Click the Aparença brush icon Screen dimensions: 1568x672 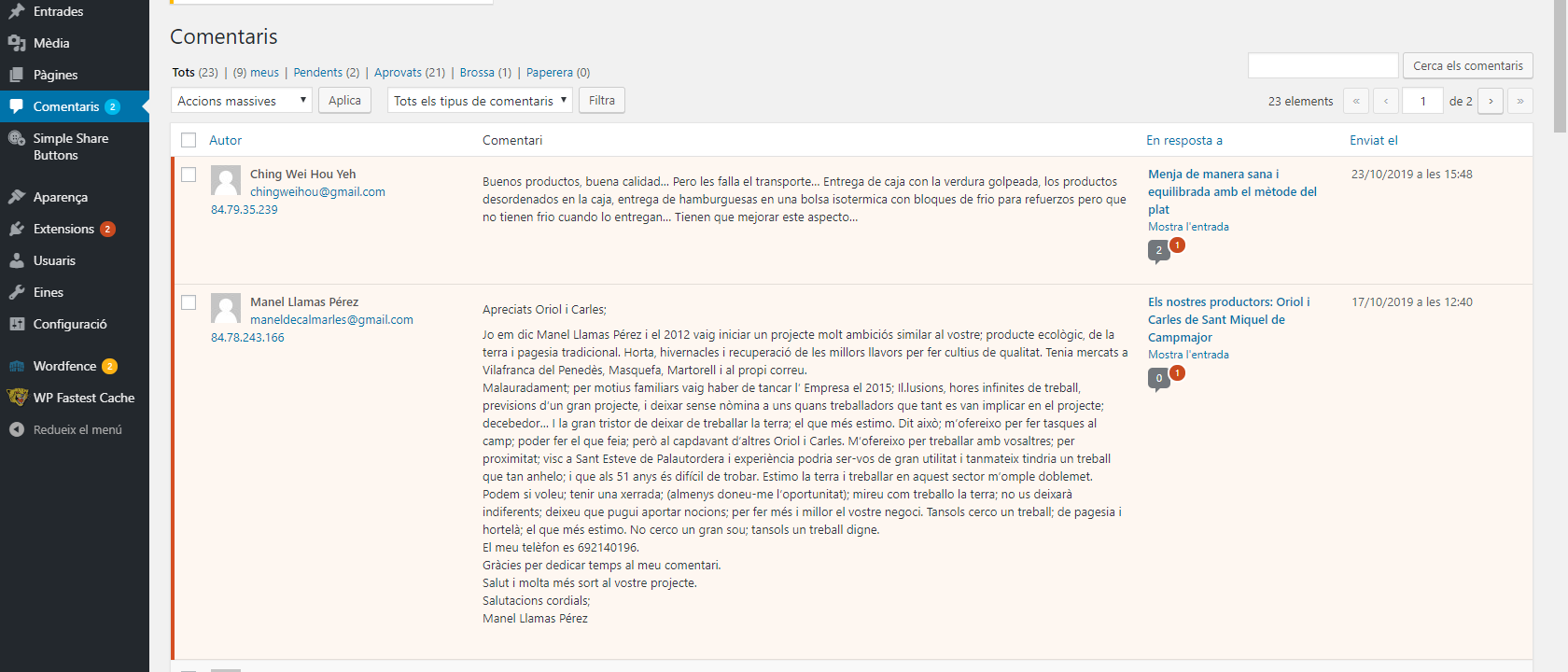[x=17, y=197]
